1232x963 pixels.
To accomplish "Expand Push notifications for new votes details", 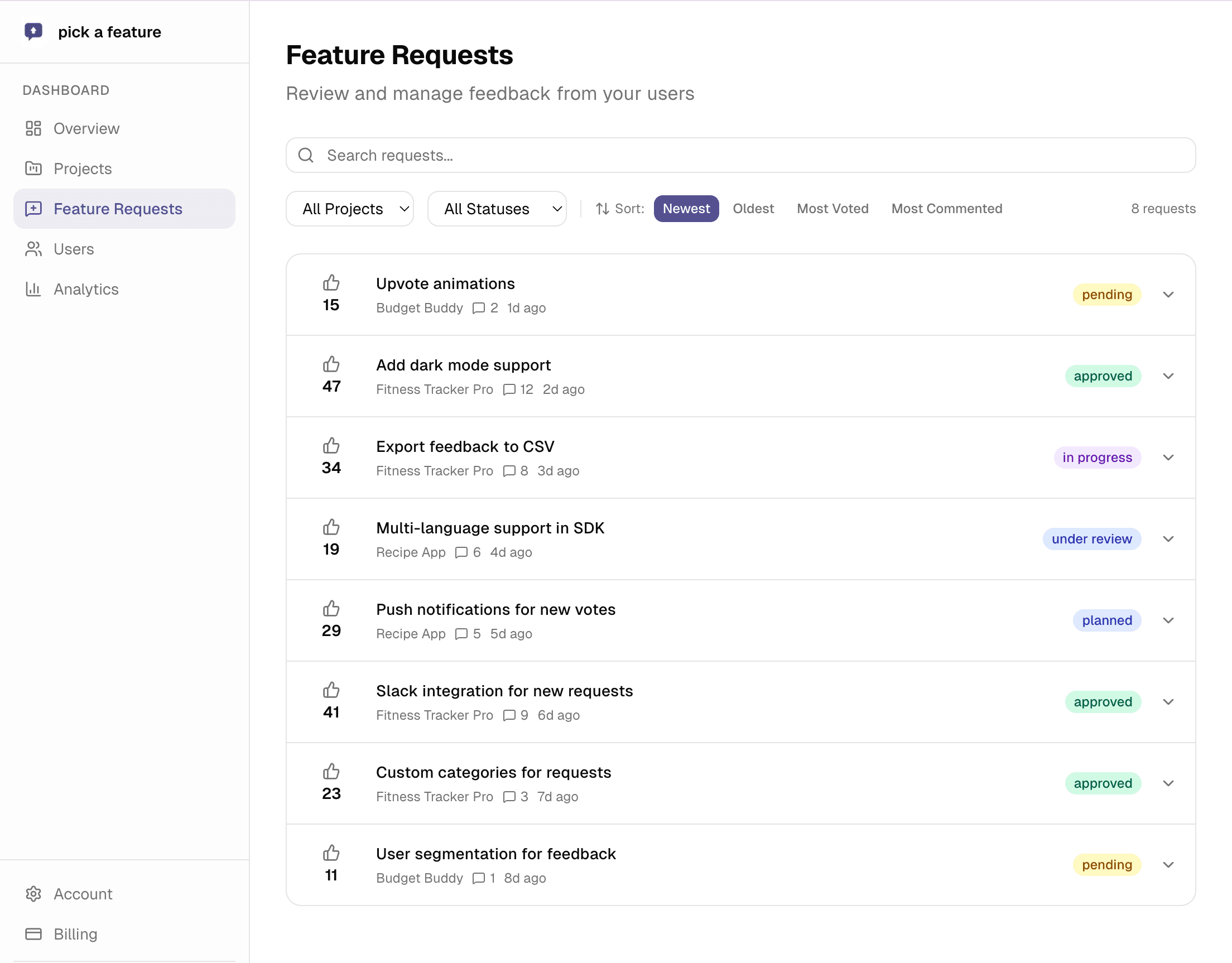I will [x=1168, y=620].
